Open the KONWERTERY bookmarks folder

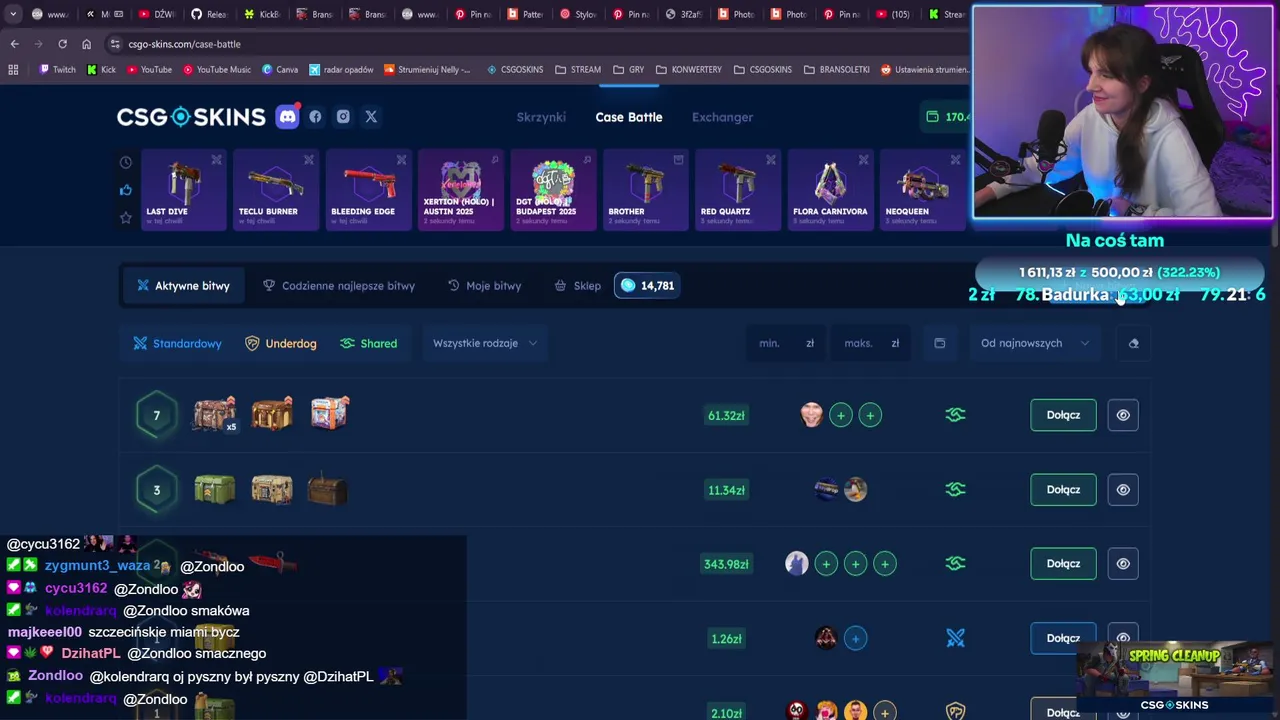click(x=689, y=70)
